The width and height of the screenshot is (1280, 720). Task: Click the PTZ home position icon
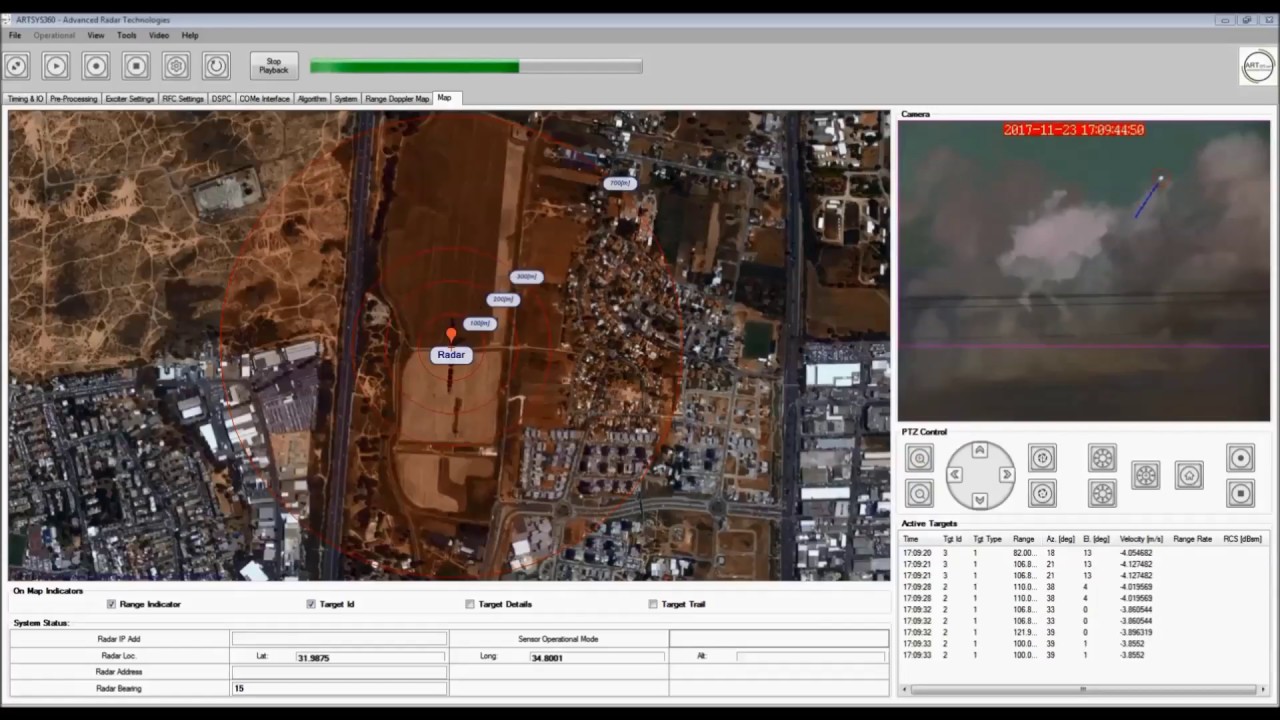[x=1189, y=475]
